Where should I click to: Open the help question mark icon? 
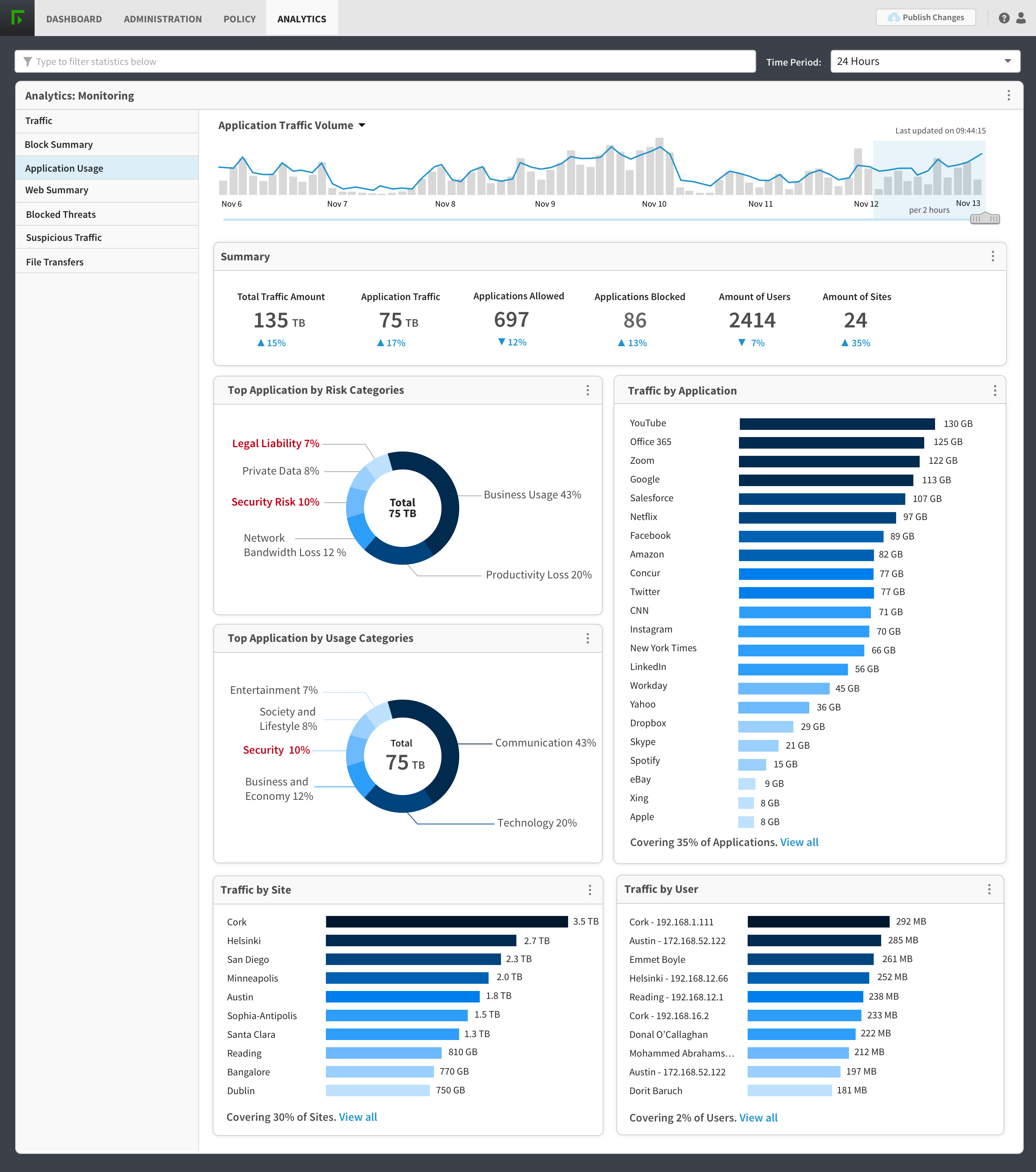pyautogui.click(x=1004, y=18)
